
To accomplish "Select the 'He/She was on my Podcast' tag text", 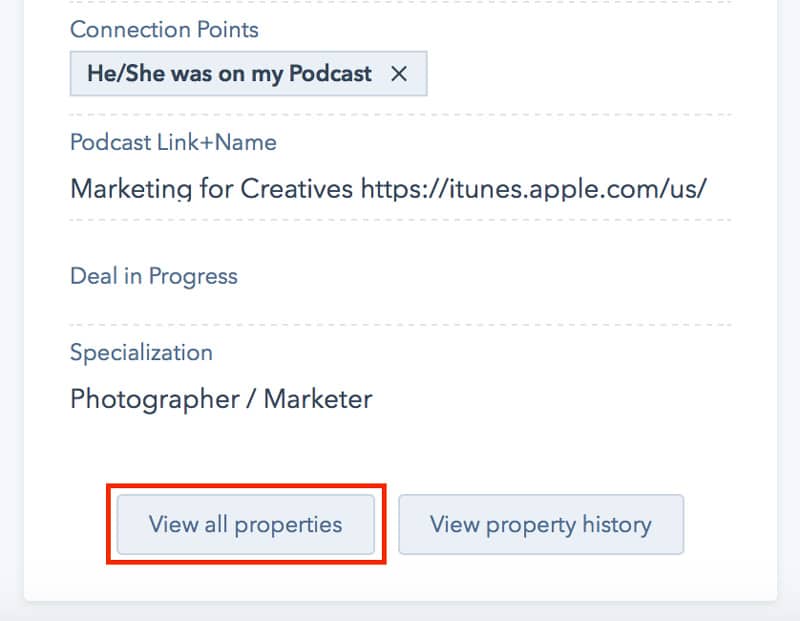I will [228, 73].
